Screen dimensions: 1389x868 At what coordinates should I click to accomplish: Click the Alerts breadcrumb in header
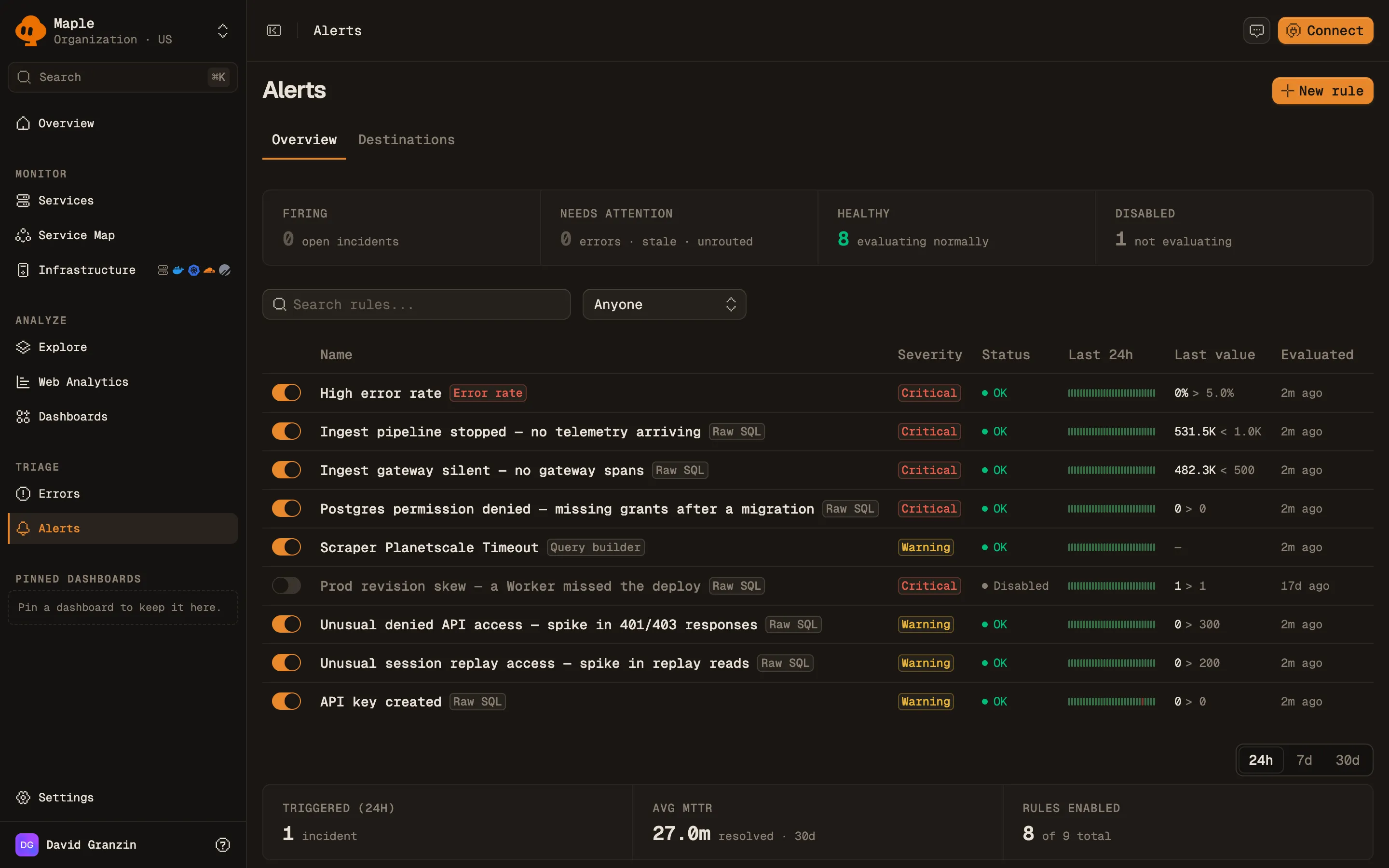(x=338, y=30)
